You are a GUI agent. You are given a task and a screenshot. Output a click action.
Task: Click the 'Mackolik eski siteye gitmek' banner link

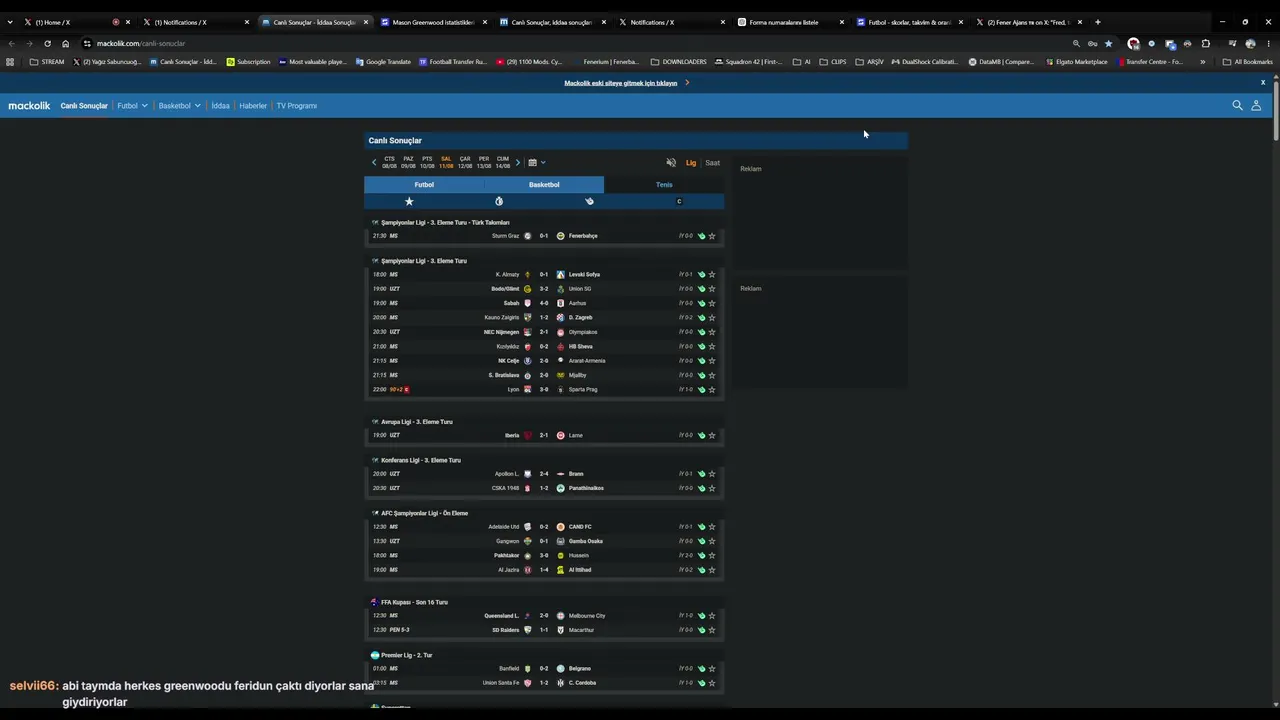coord(621,83)
